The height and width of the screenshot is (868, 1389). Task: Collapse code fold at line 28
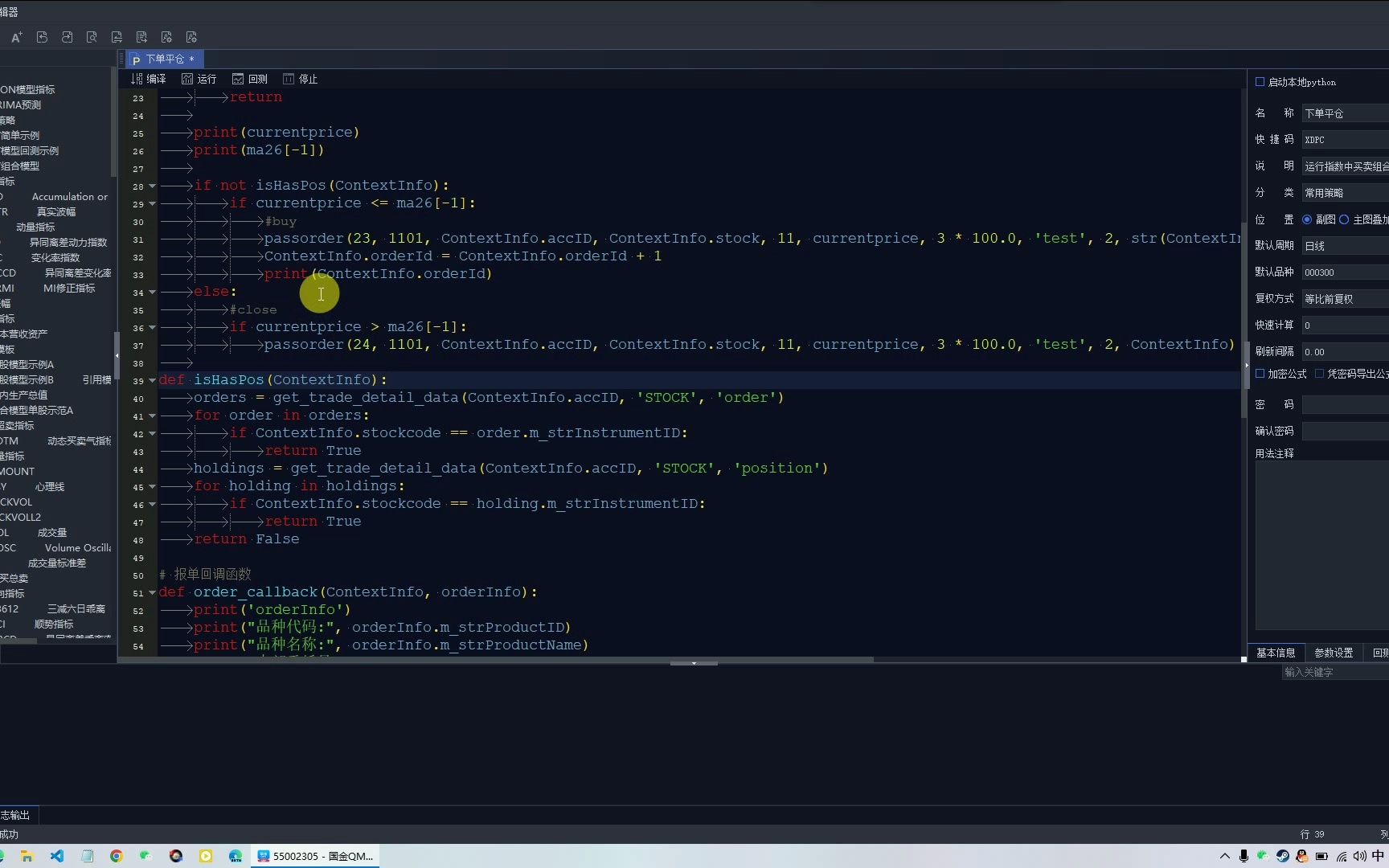pos(152,186)
